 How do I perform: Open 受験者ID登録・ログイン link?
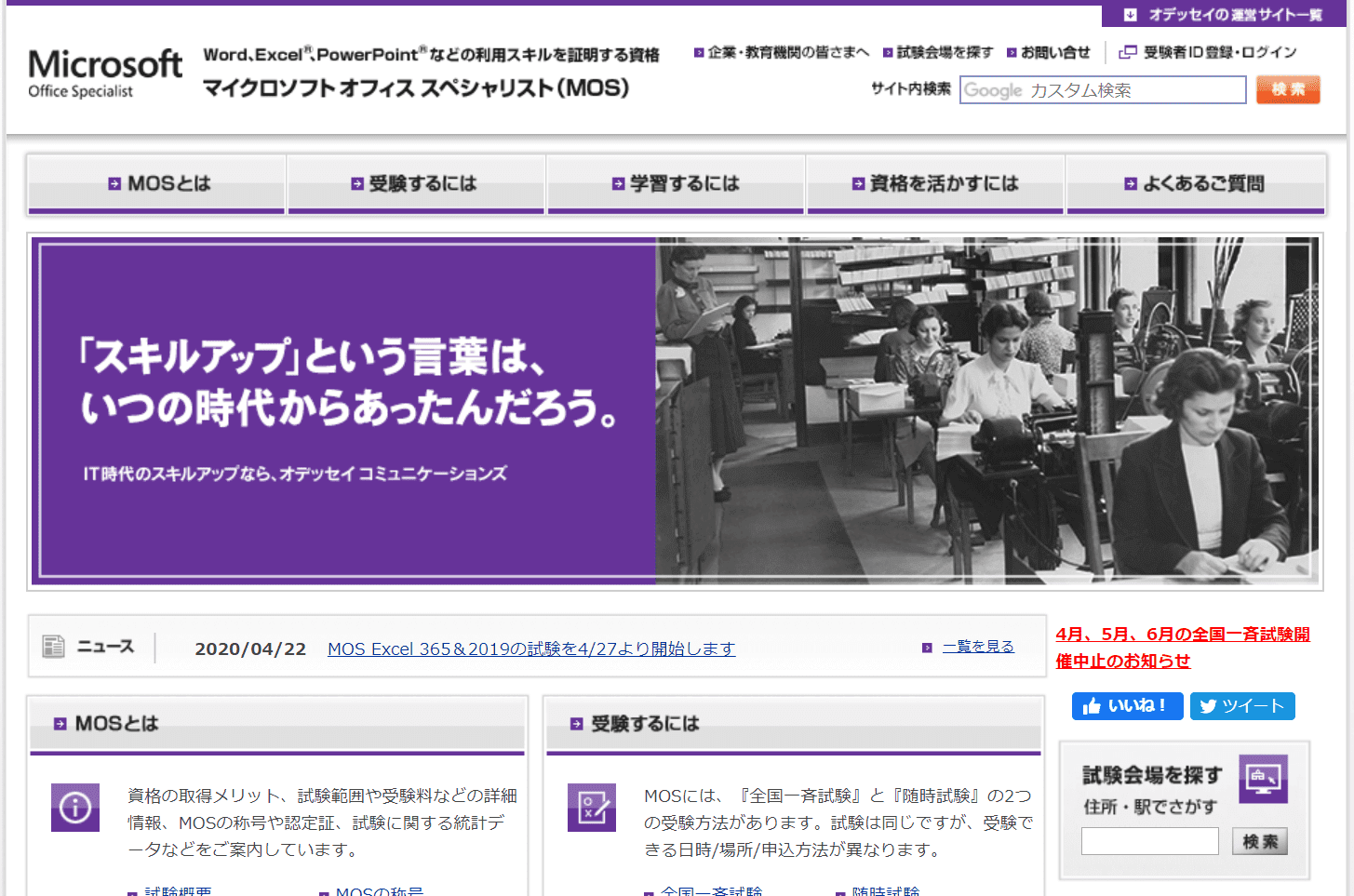pyautogui.click(x=1220, y=53)
